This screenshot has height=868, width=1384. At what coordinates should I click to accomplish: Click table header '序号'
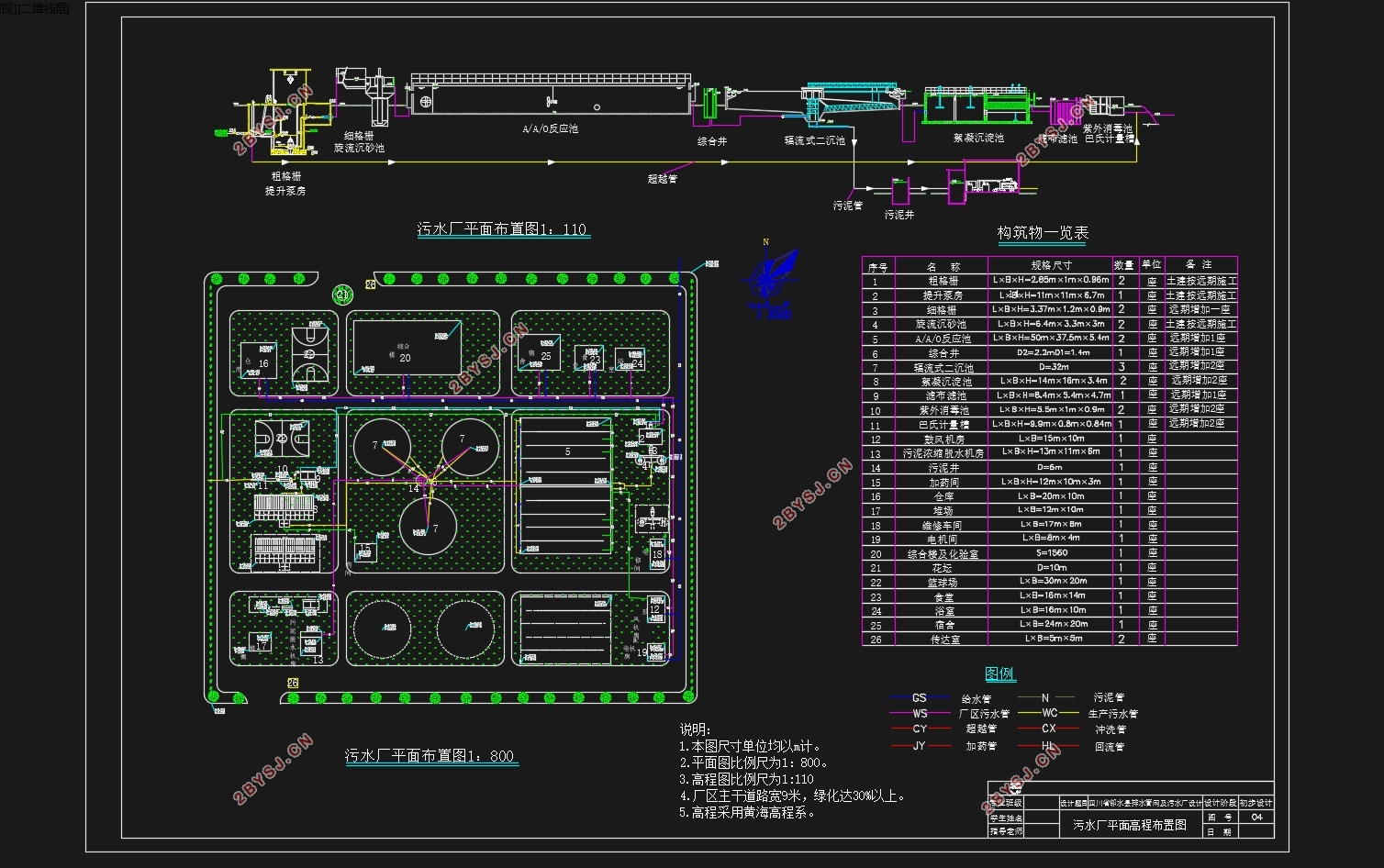coord(877,267)
